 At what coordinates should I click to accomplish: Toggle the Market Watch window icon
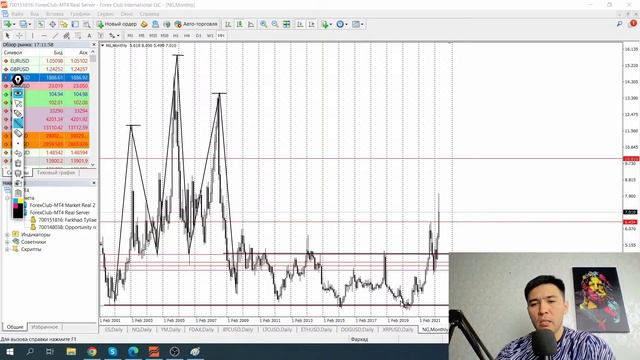point(41,24)
